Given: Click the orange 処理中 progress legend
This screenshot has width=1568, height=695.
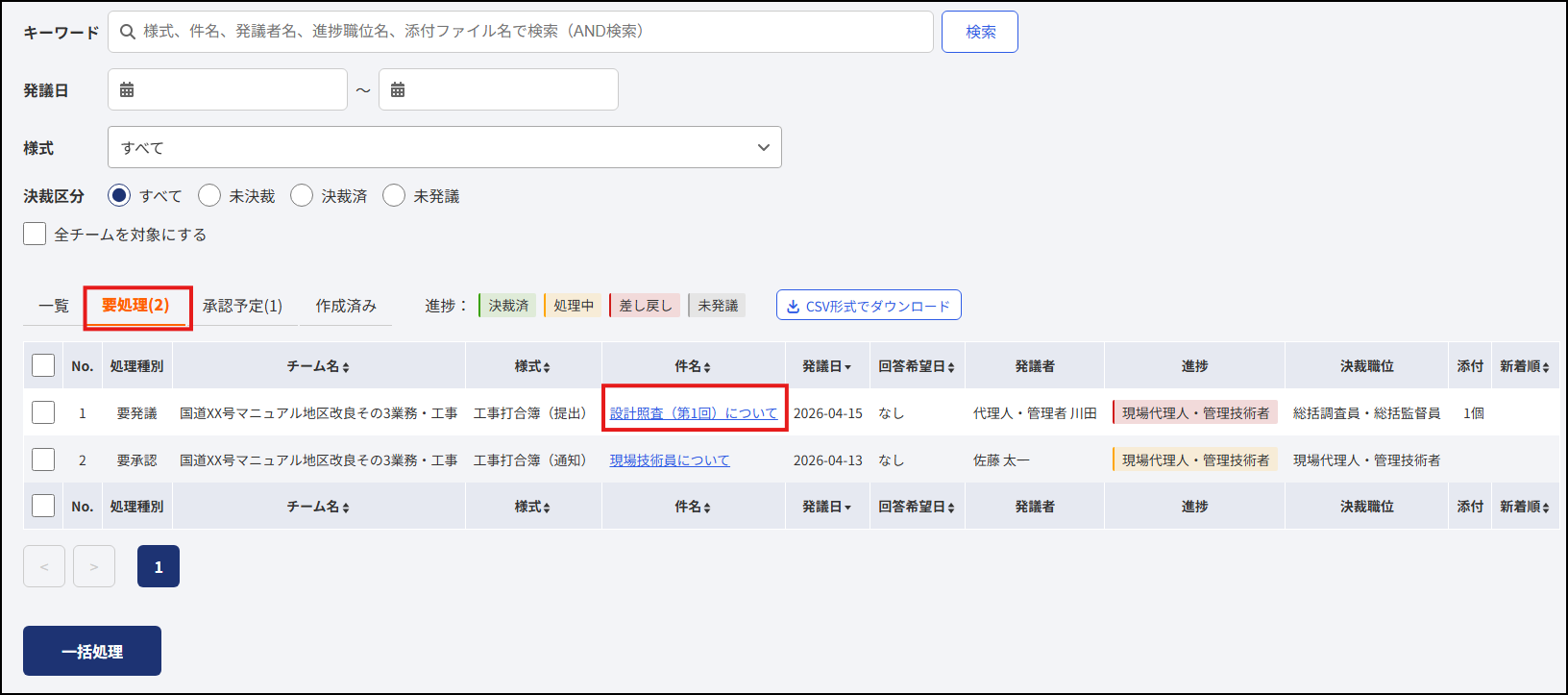Looking at the screenshot, I should point(573,306).
